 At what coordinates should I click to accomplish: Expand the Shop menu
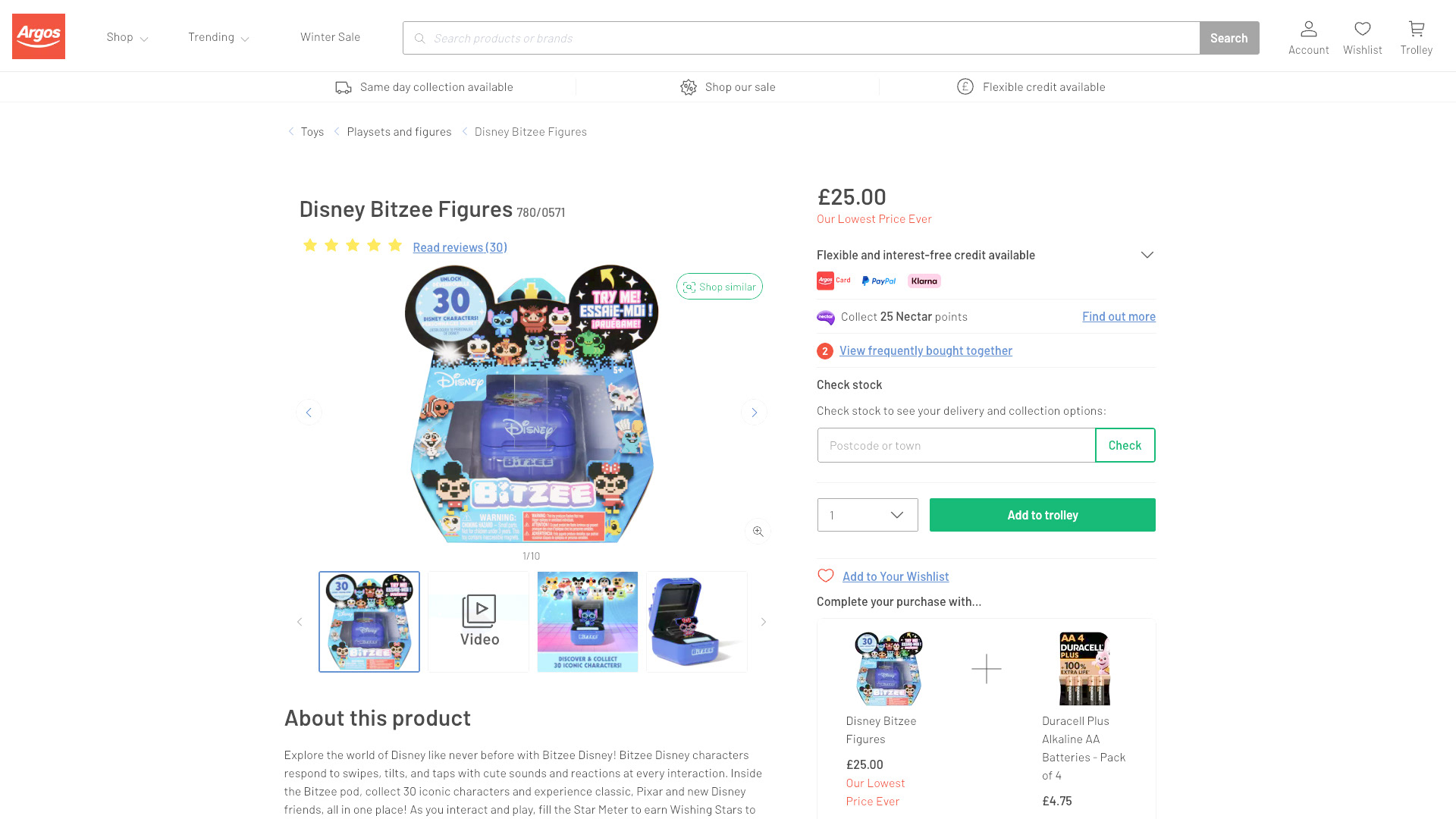pos(127,37)
